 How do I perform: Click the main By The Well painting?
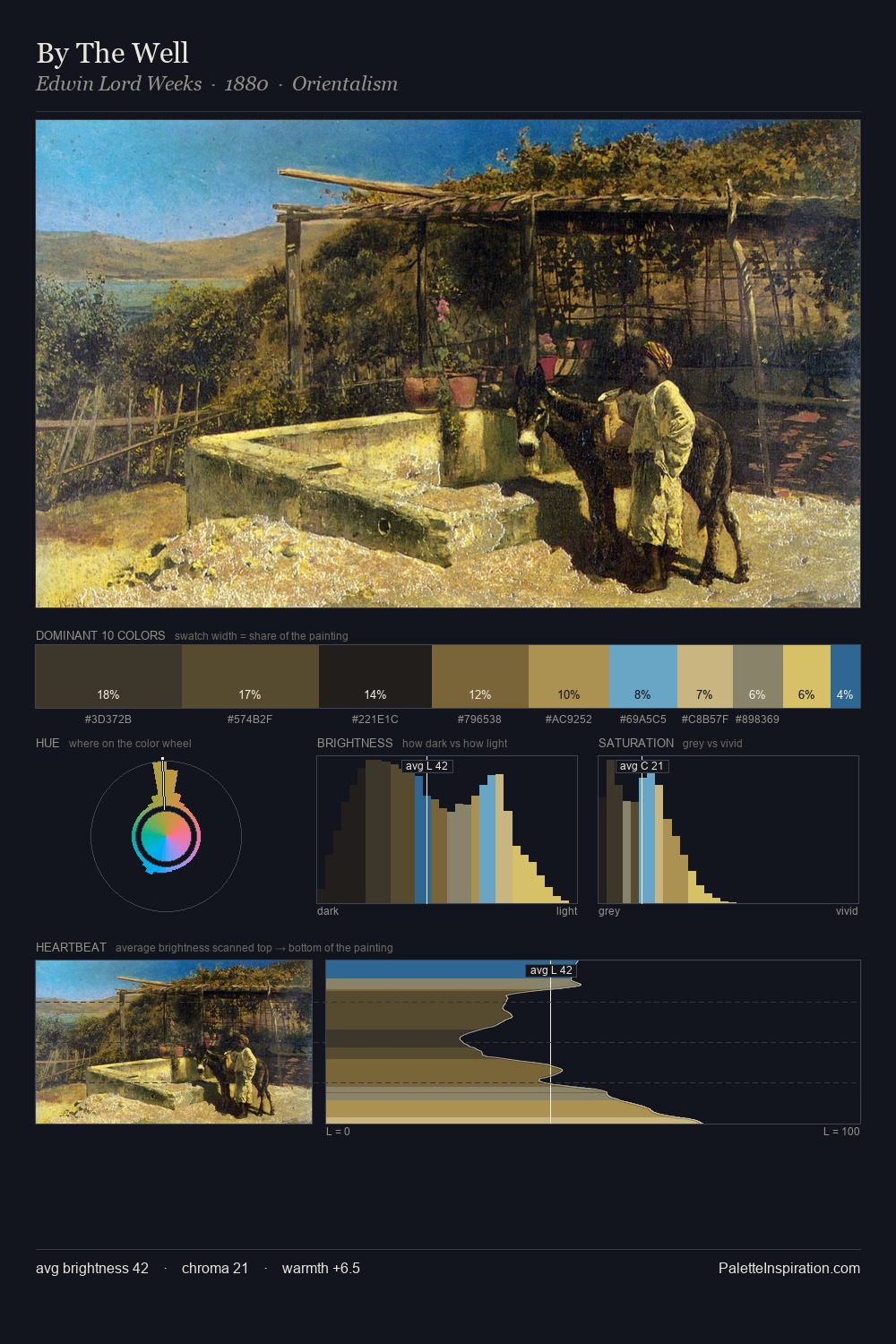pos(448,364)
